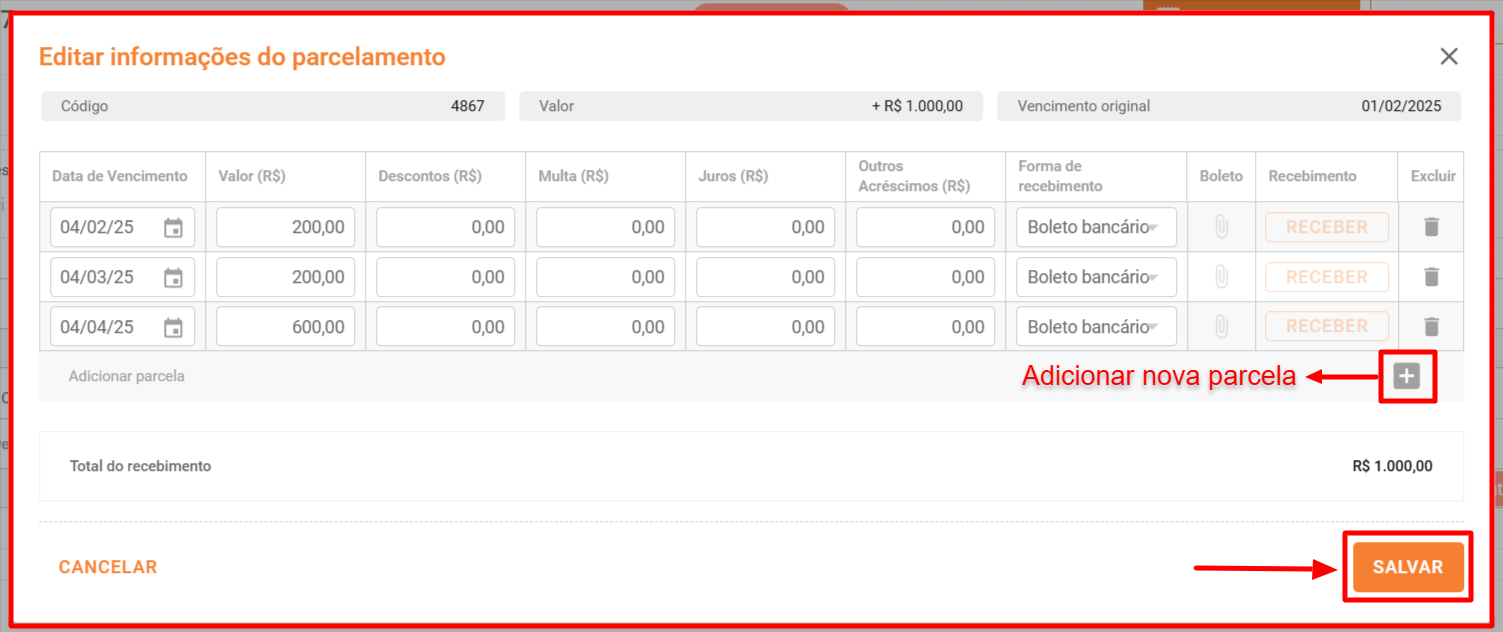
Task: Delete the 04/02/25 installment with trash icon
Action: click(1431, 227)
